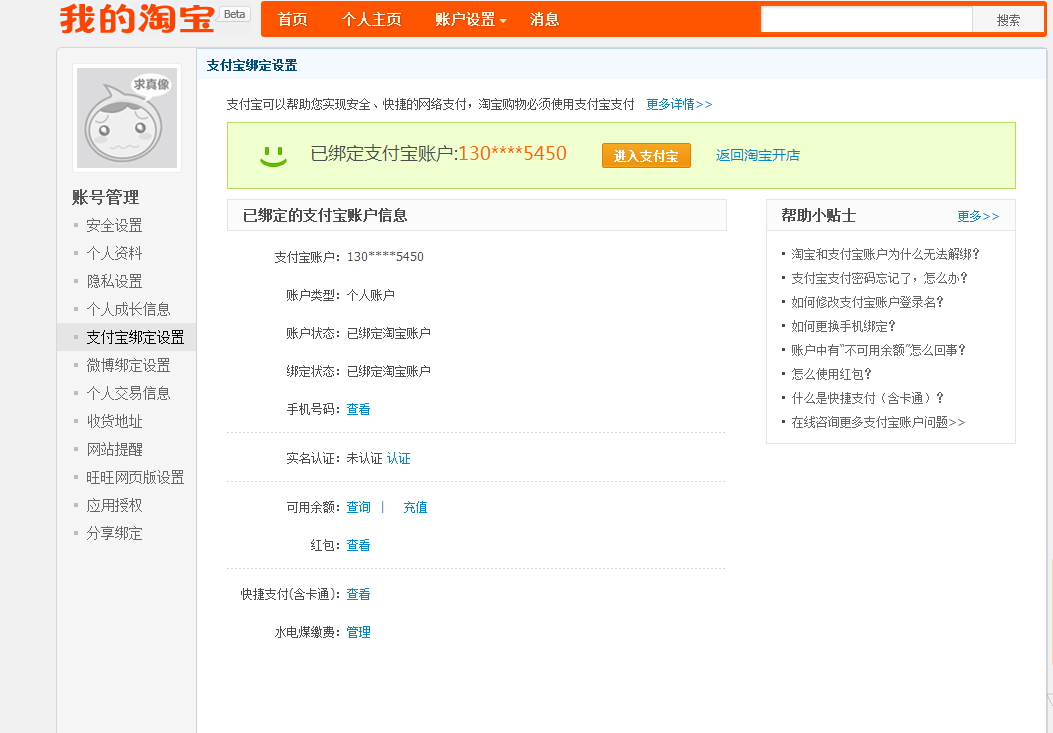1053x733 pixels.
Task: Open help tip about "不可用余额"
Action: (878, 350)
